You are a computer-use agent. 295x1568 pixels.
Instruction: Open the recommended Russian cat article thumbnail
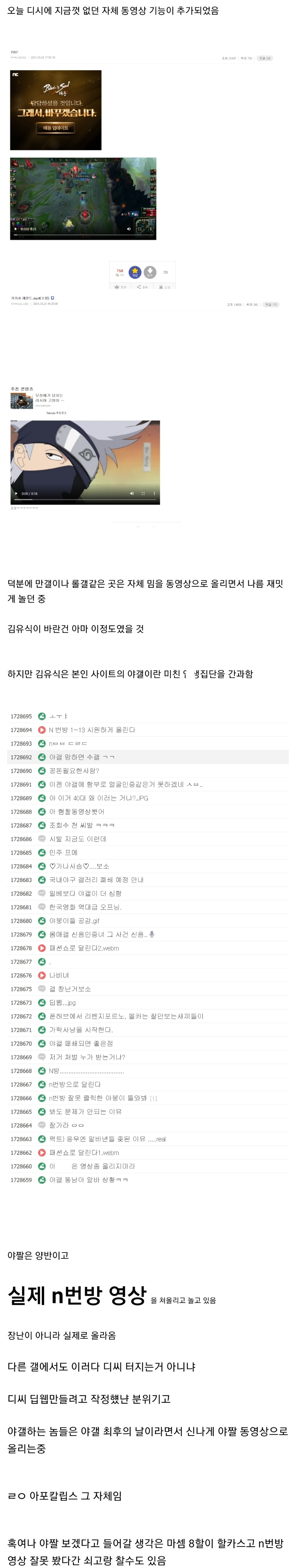21,400
